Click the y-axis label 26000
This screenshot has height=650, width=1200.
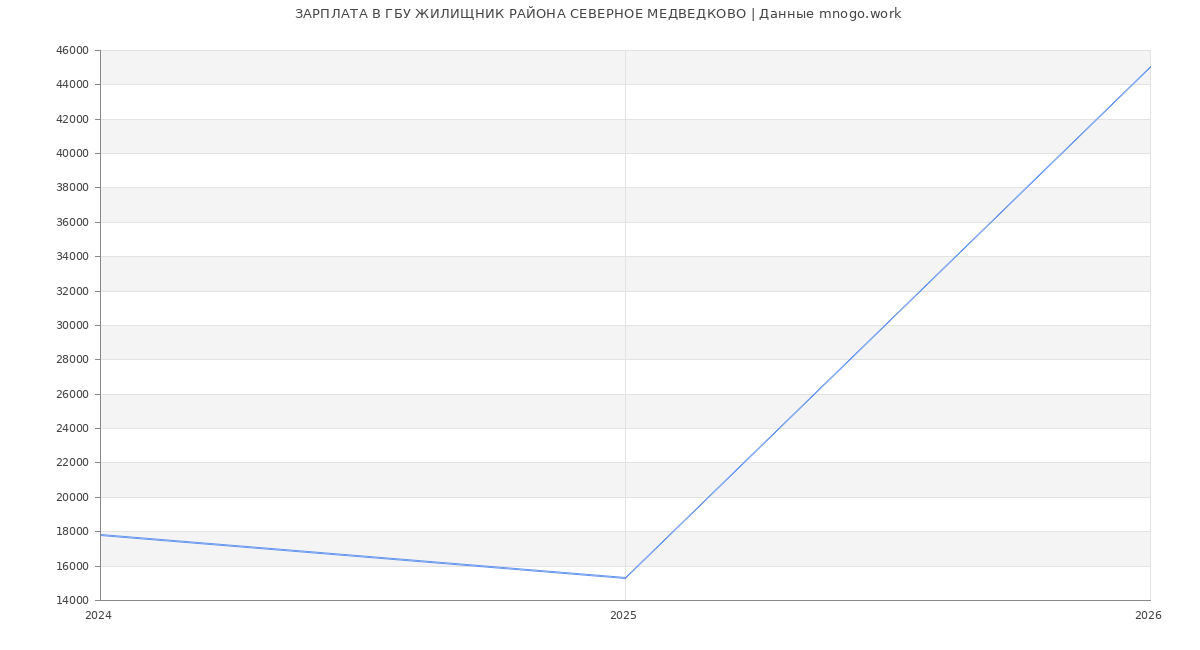pyautogui.click(x=74, y=394)
